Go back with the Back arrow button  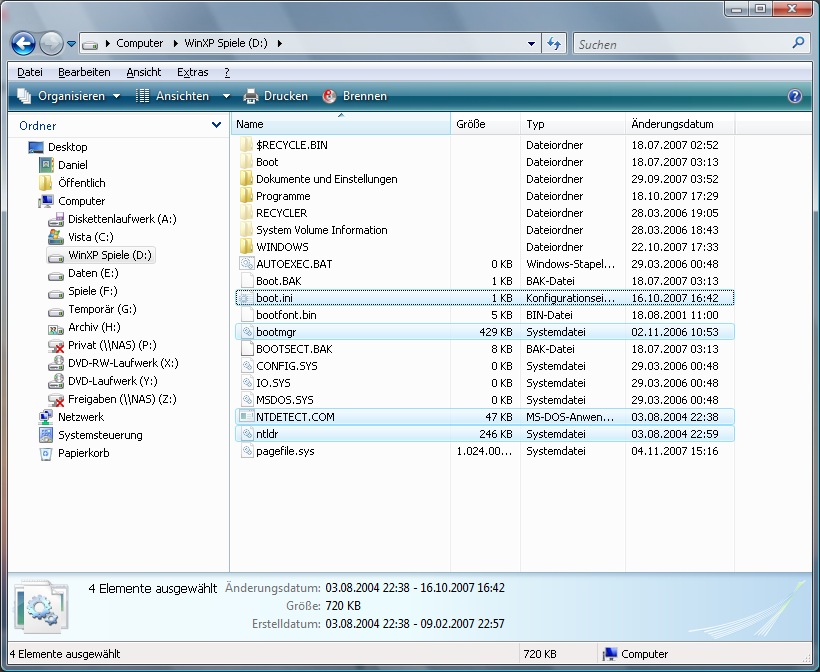pyautogui.click(x=24, y=43)
